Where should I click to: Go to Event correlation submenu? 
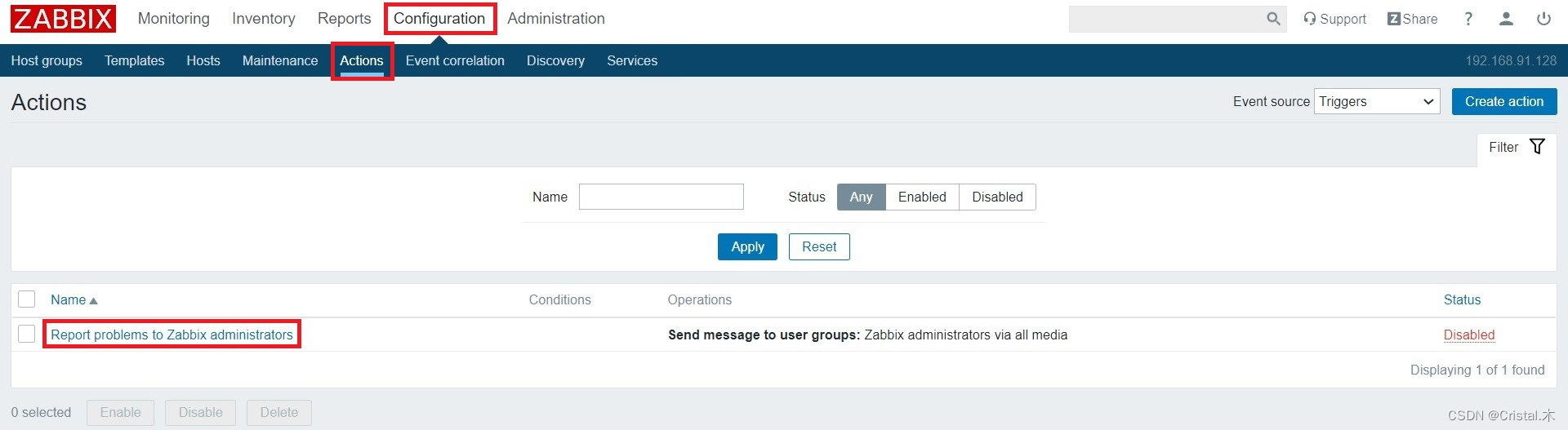coord(455,61)
